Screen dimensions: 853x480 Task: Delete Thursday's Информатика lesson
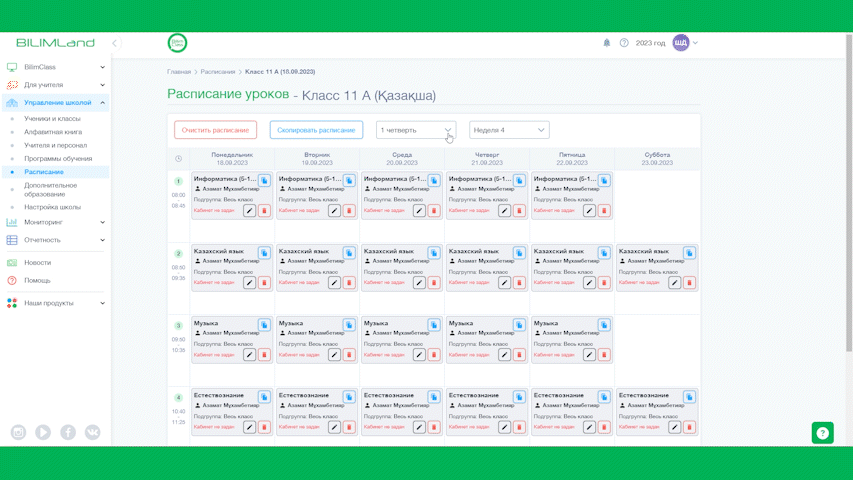tap(520, 211)
